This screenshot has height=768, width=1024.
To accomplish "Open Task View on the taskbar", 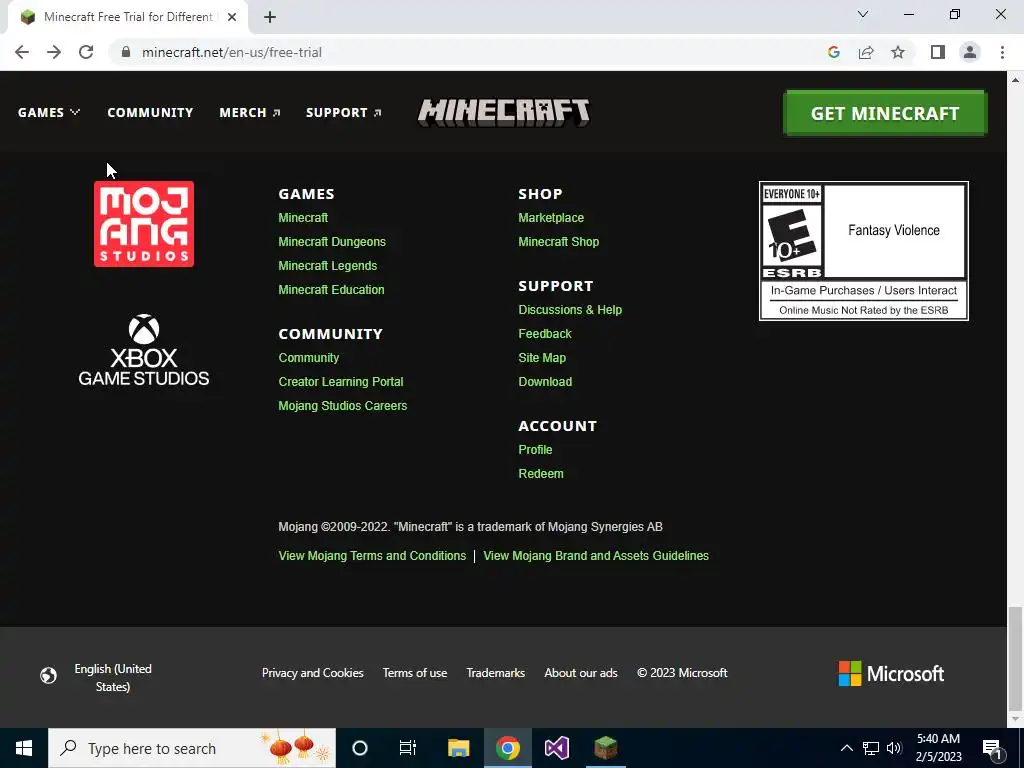I will (x=408, y=748).
